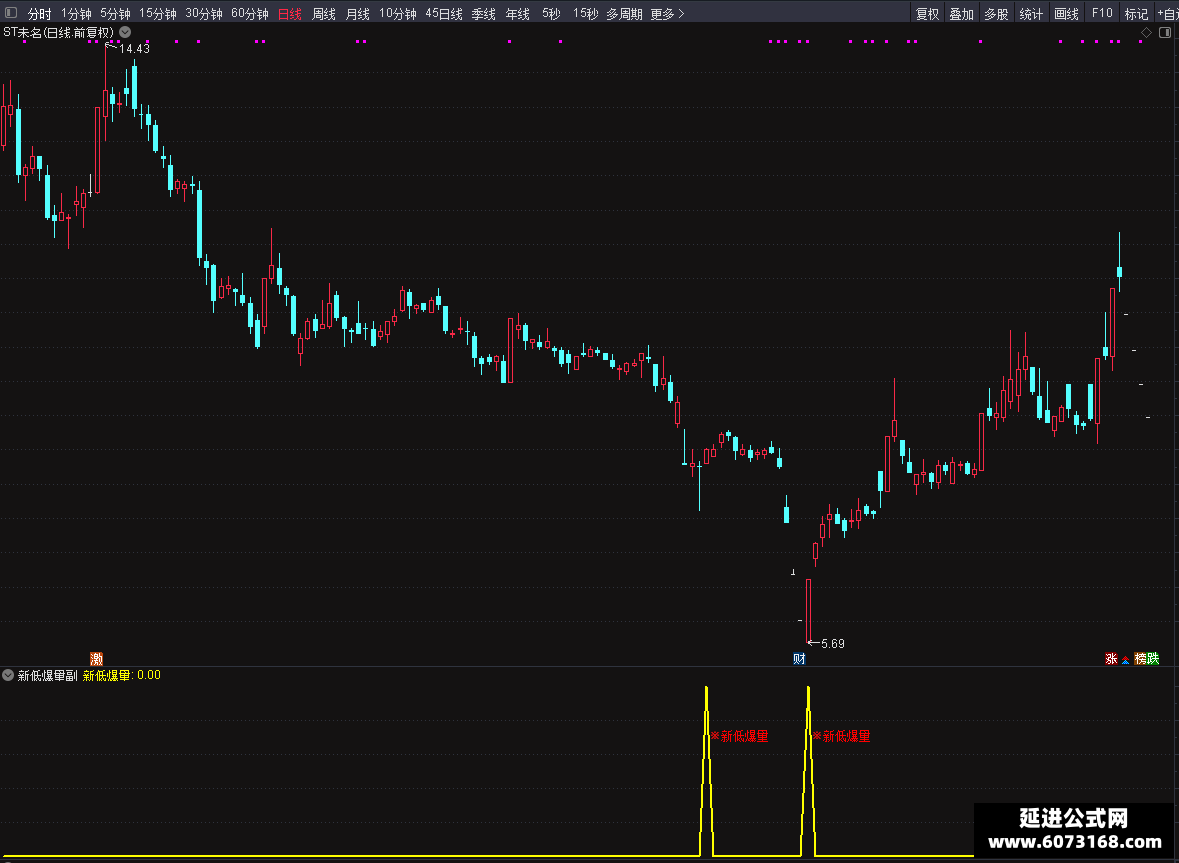This screenshot has height=863, width=1179.
Task: Select the 分时 time-share tab
Action: [x=39, y=14]
